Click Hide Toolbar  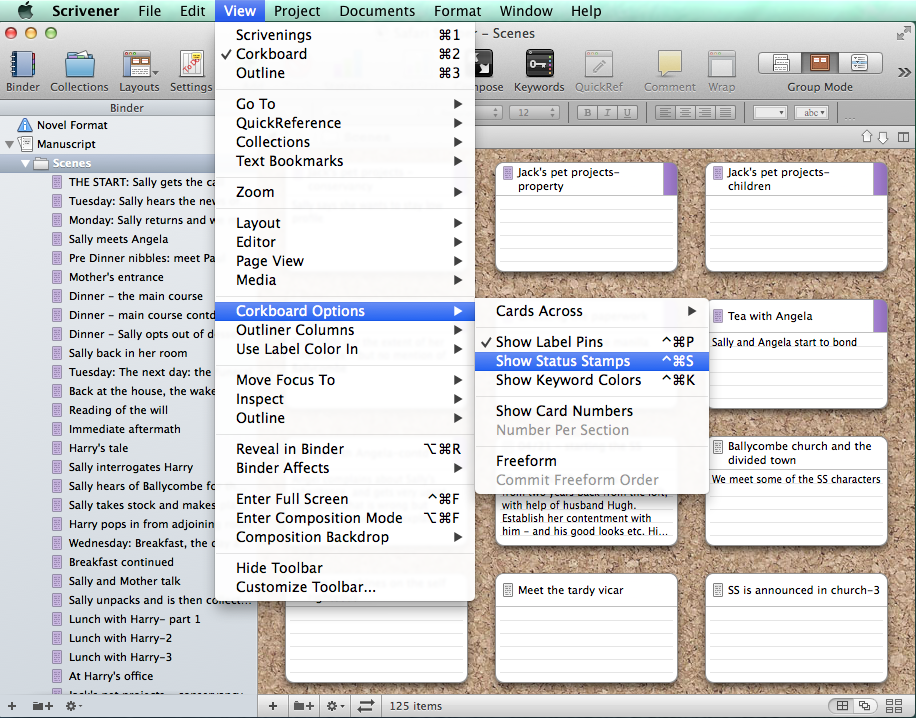[x=345, y=568]
